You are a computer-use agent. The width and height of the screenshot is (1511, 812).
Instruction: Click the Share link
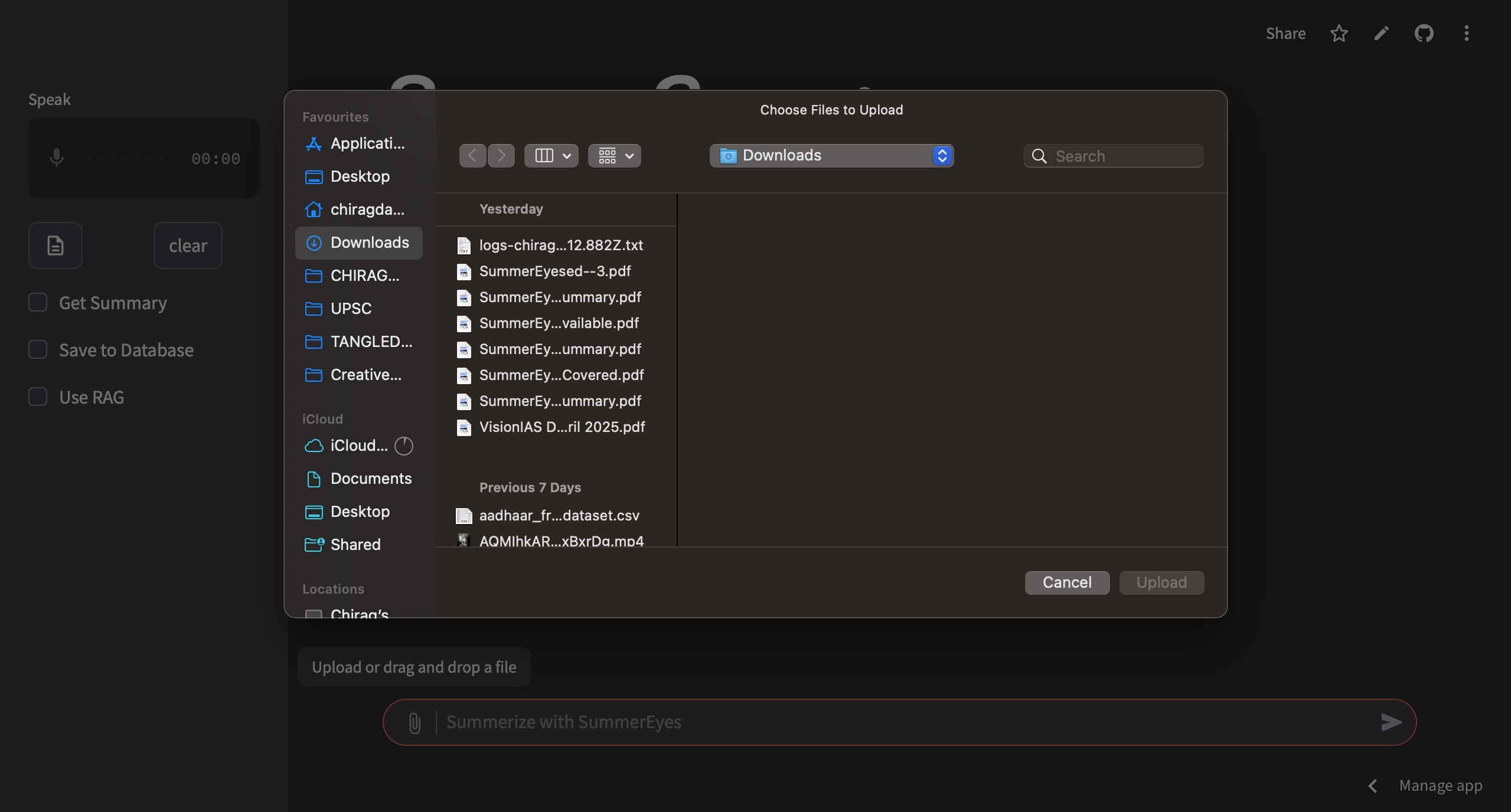1285,34
